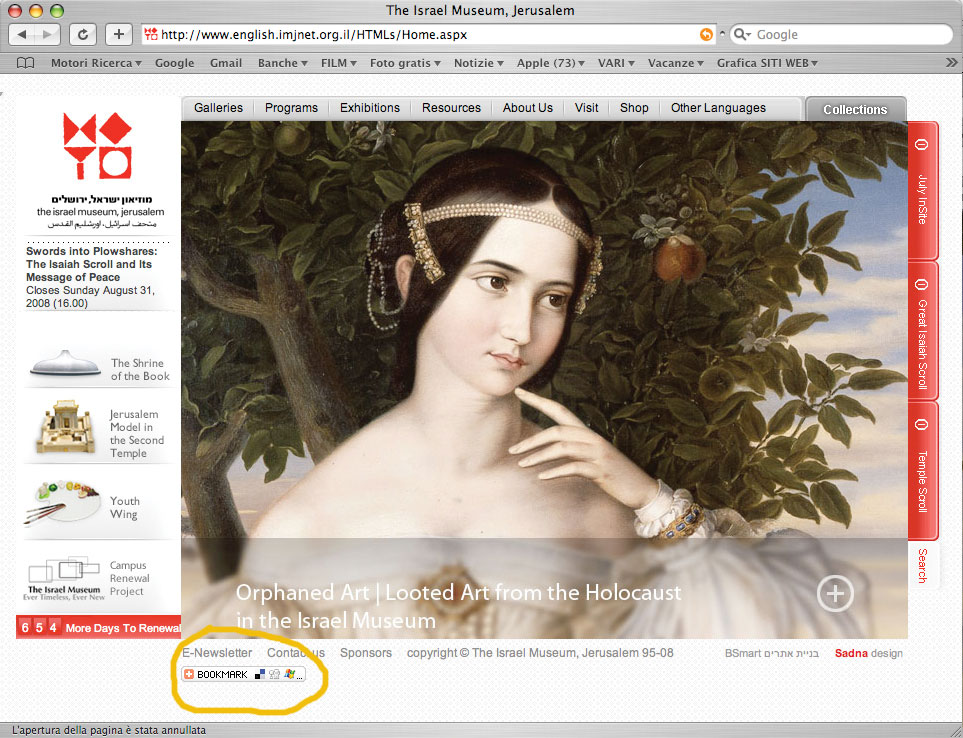Open the Resources menu

[x=451, y=108]
